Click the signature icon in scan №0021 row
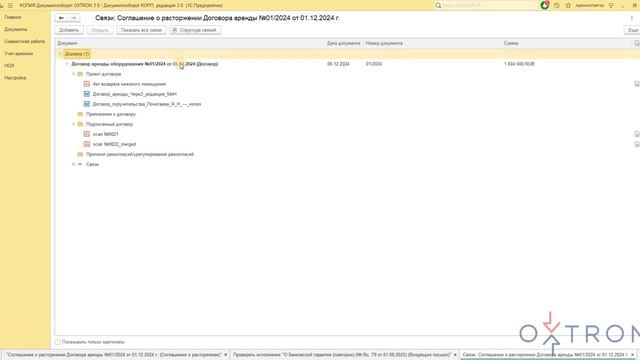Image resolution: width=640 pixels, height=360 pixels. point(637,134)
